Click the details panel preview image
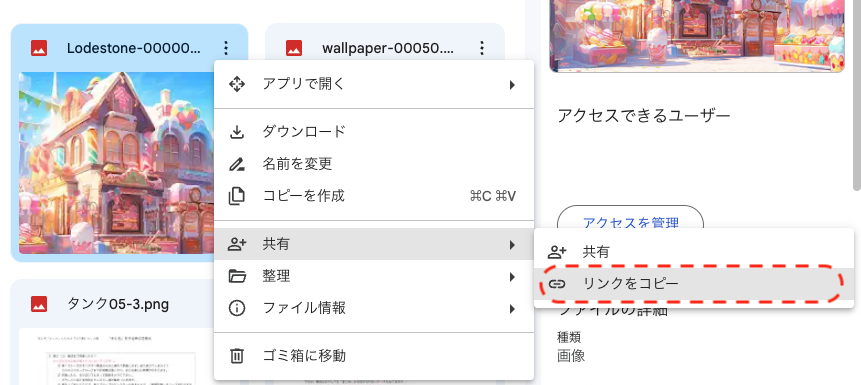861x385 pixels. tap(697, 36)
